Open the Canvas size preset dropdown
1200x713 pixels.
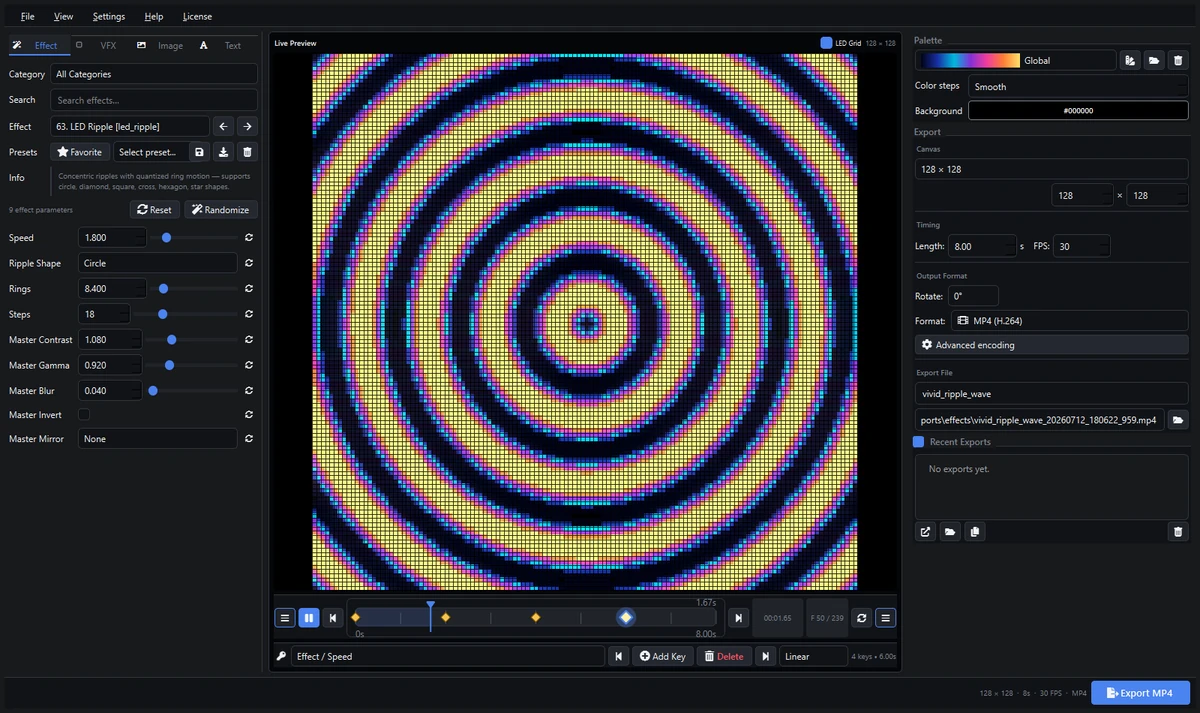coord(1052,169)
